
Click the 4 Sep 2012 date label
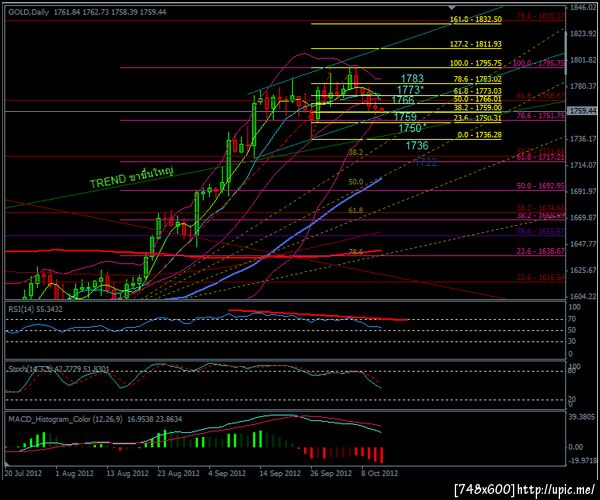(x=227, y=473)
